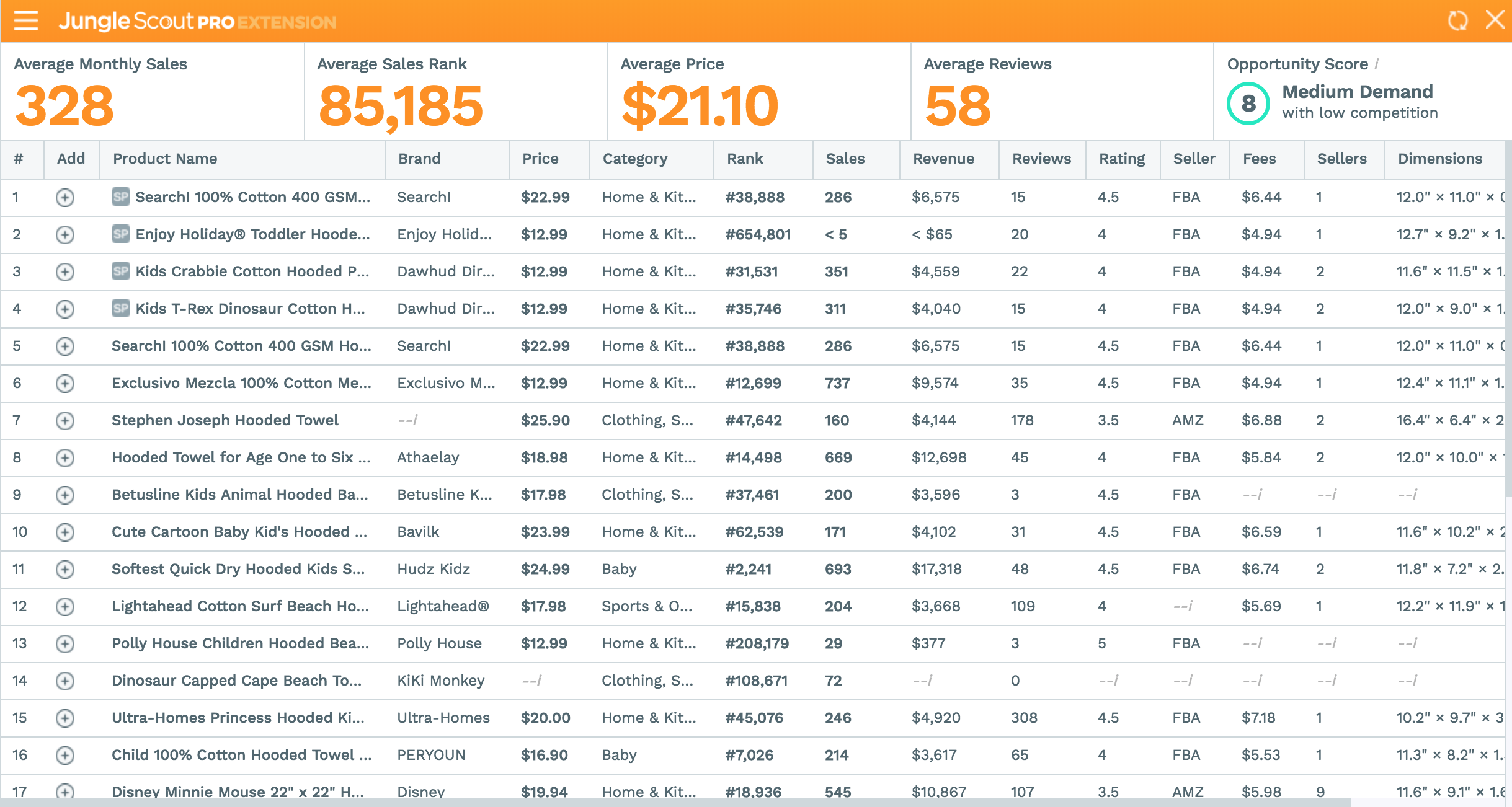The height and width of the screenshot is (807, 1512).
Task: Open Stephen Joseph Hooded Towel link
Action: [x=225, y=420]
